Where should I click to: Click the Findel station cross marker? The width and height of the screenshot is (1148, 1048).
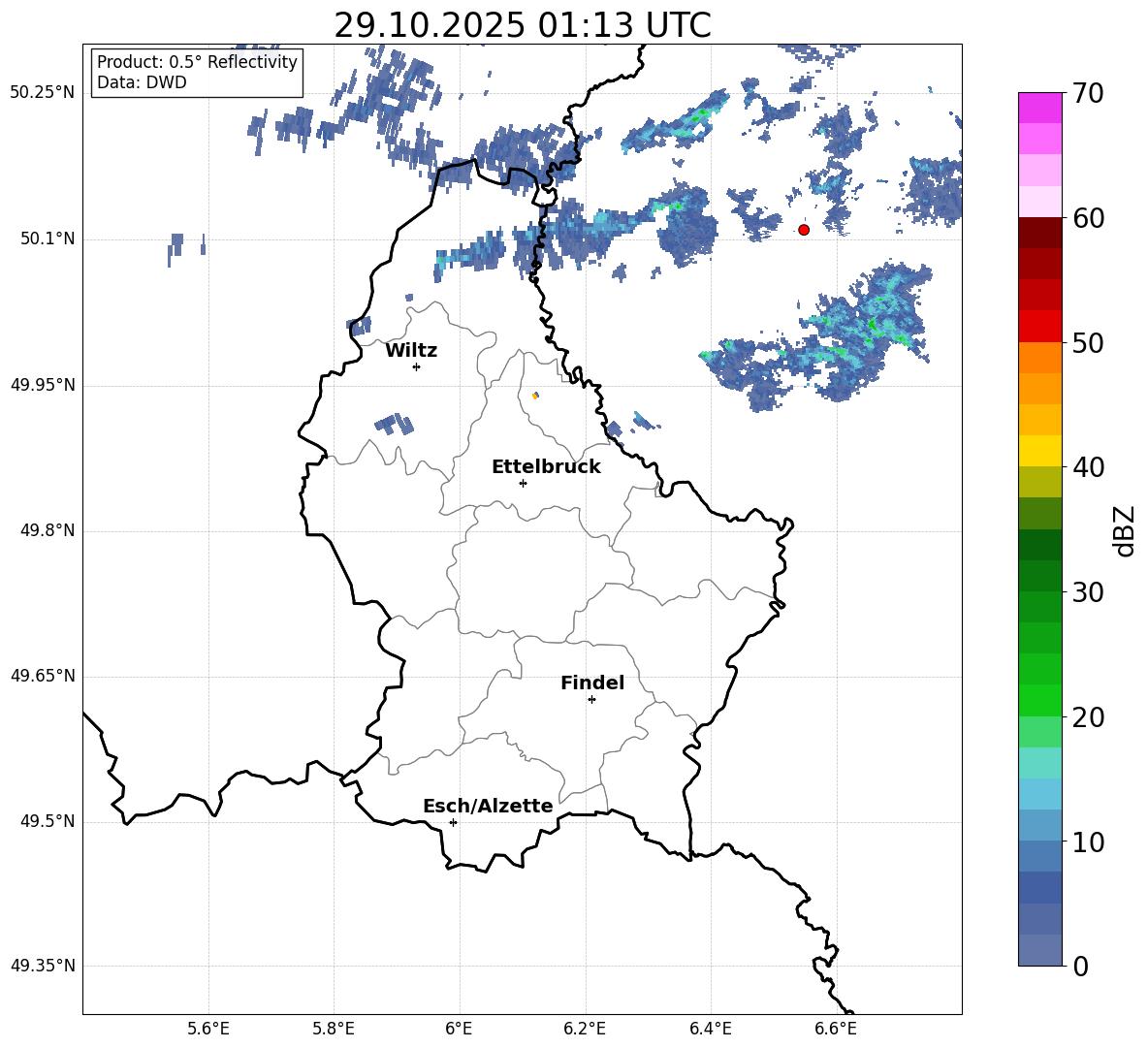click(591, 700)
